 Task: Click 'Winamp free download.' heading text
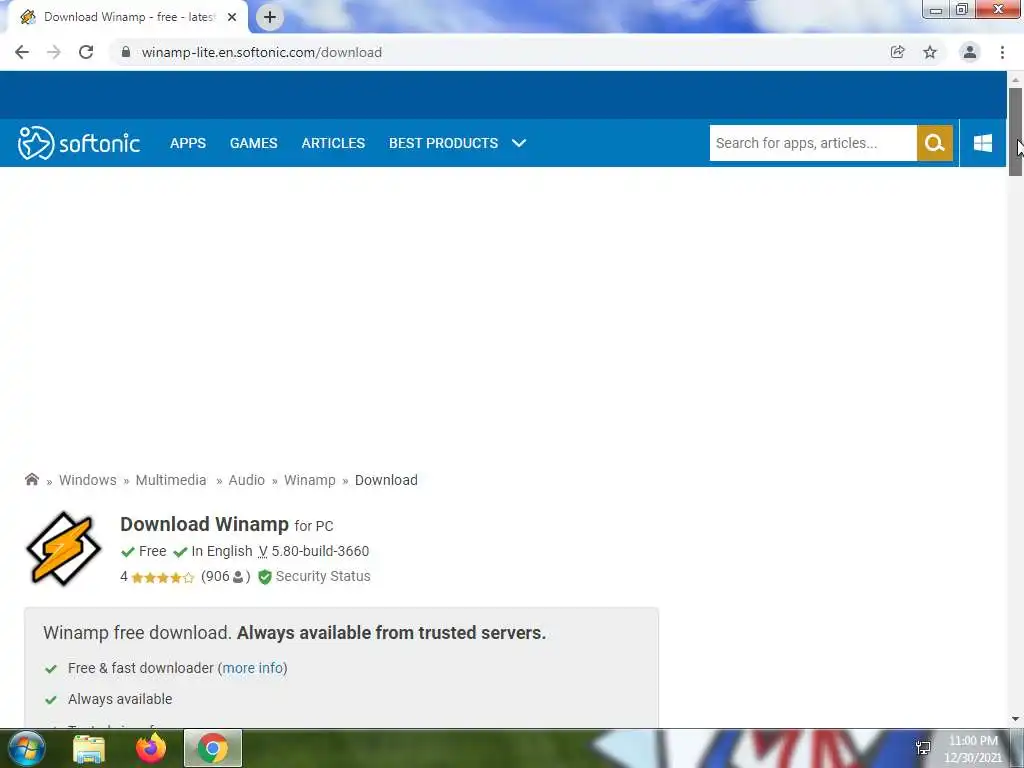coord(137,632)
